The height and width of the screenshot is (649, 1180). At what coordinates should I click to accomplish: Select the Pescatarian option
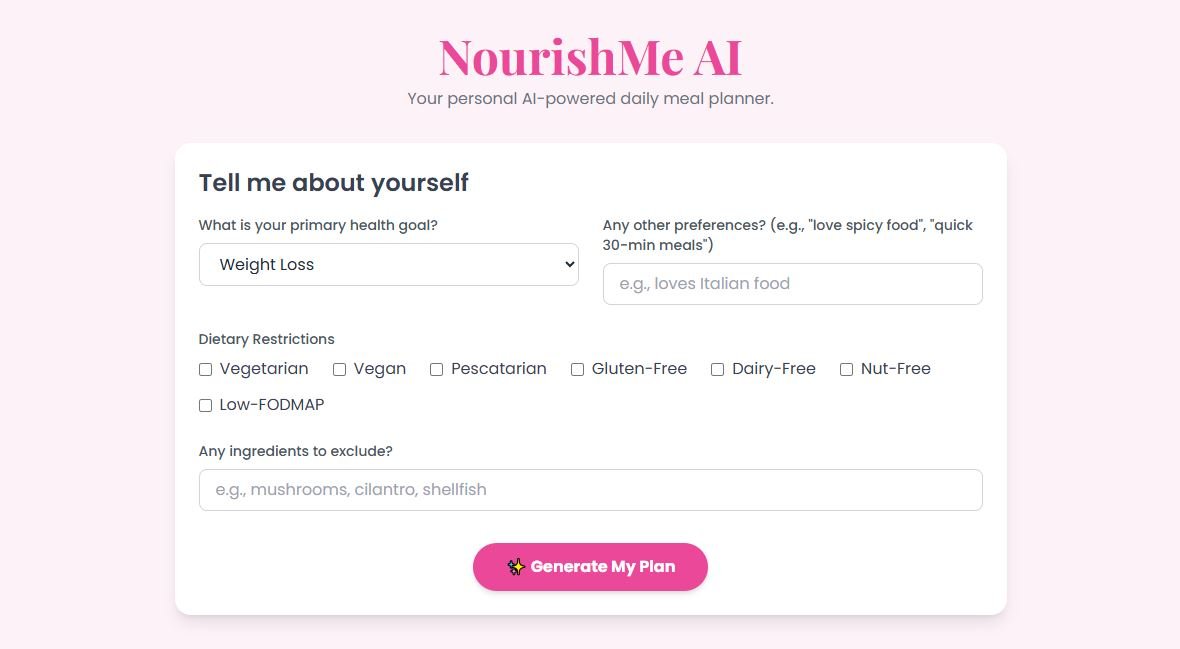pyautogui.click(x=436, y=369)
